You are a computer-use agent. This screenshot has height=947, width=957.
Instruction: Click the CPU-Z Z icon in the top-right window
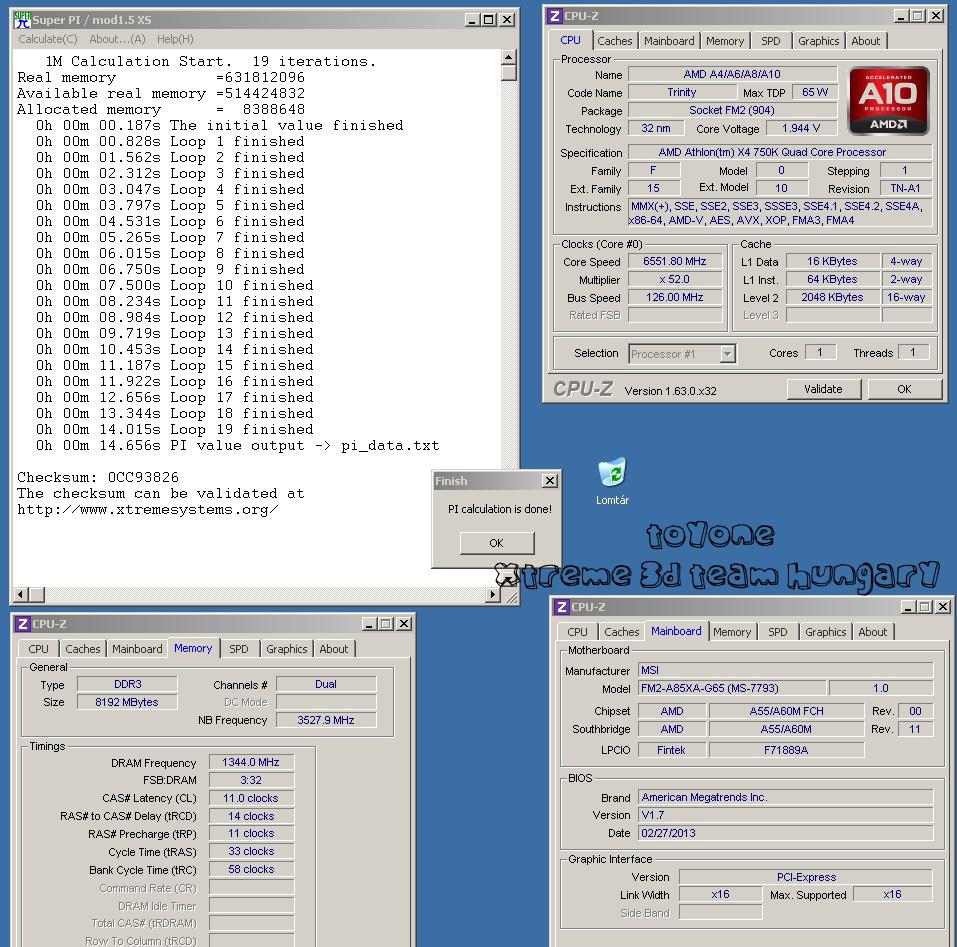(x=554, y=16)
